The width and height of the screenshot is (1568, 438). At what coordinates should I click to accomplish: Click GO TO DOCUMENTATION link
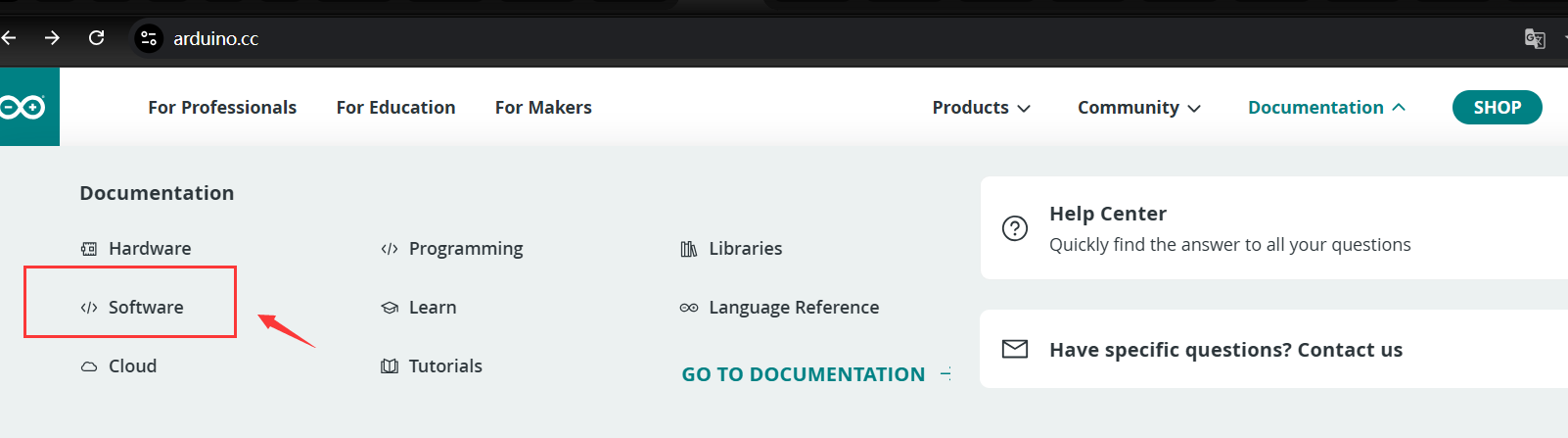pos(815,374)
